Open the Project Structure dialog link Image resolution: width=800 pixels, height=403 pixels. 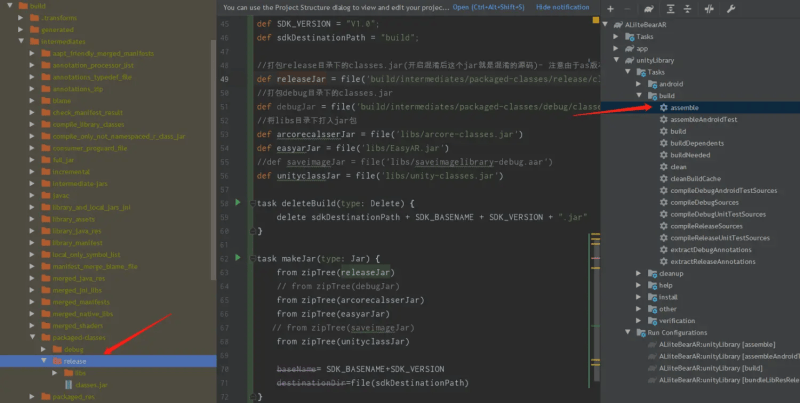(497, 7)
